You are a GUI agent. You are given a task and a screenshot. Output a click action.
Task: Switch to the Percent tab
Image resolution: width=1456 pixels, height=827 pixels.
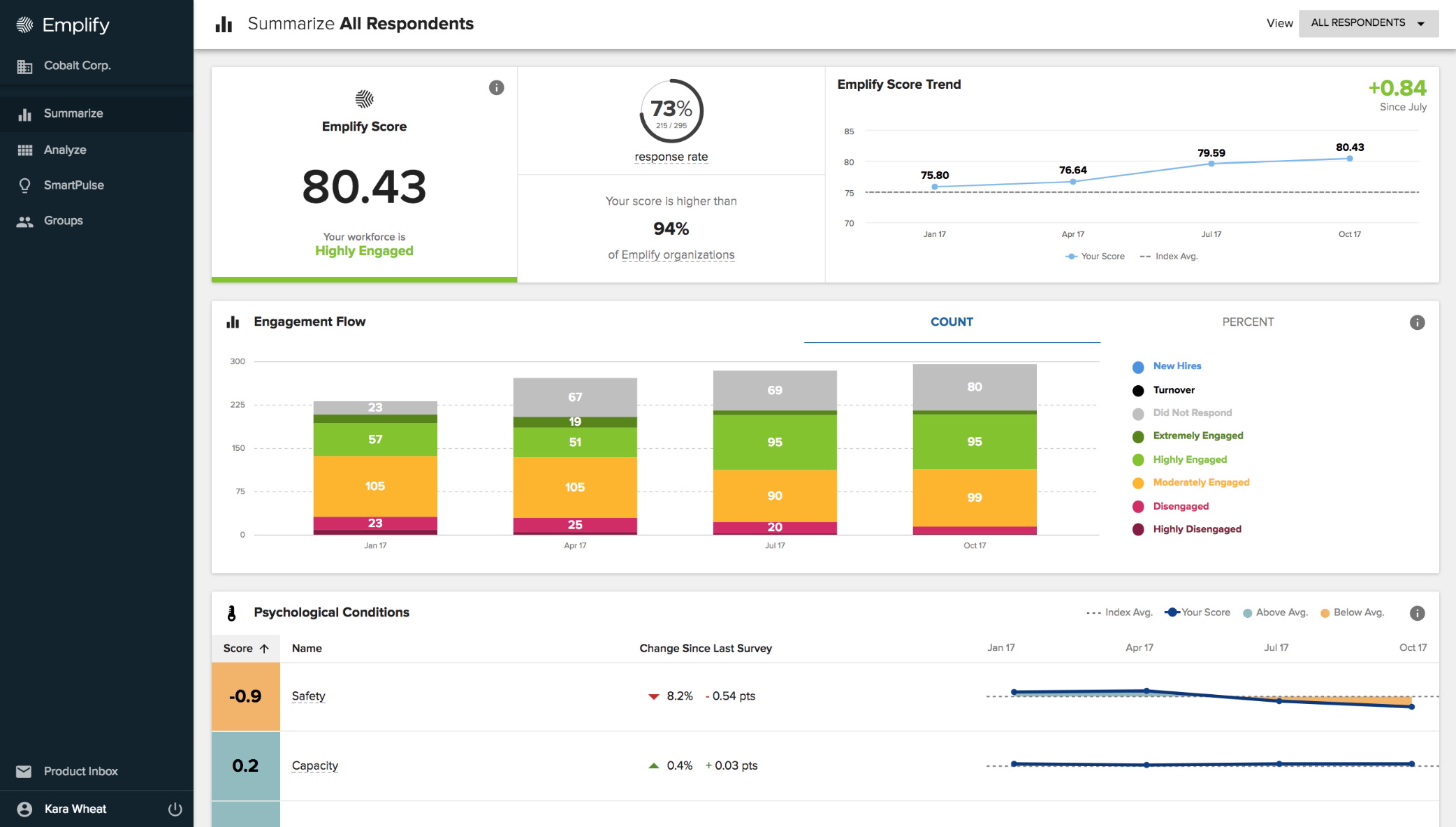click(1248, 322)
